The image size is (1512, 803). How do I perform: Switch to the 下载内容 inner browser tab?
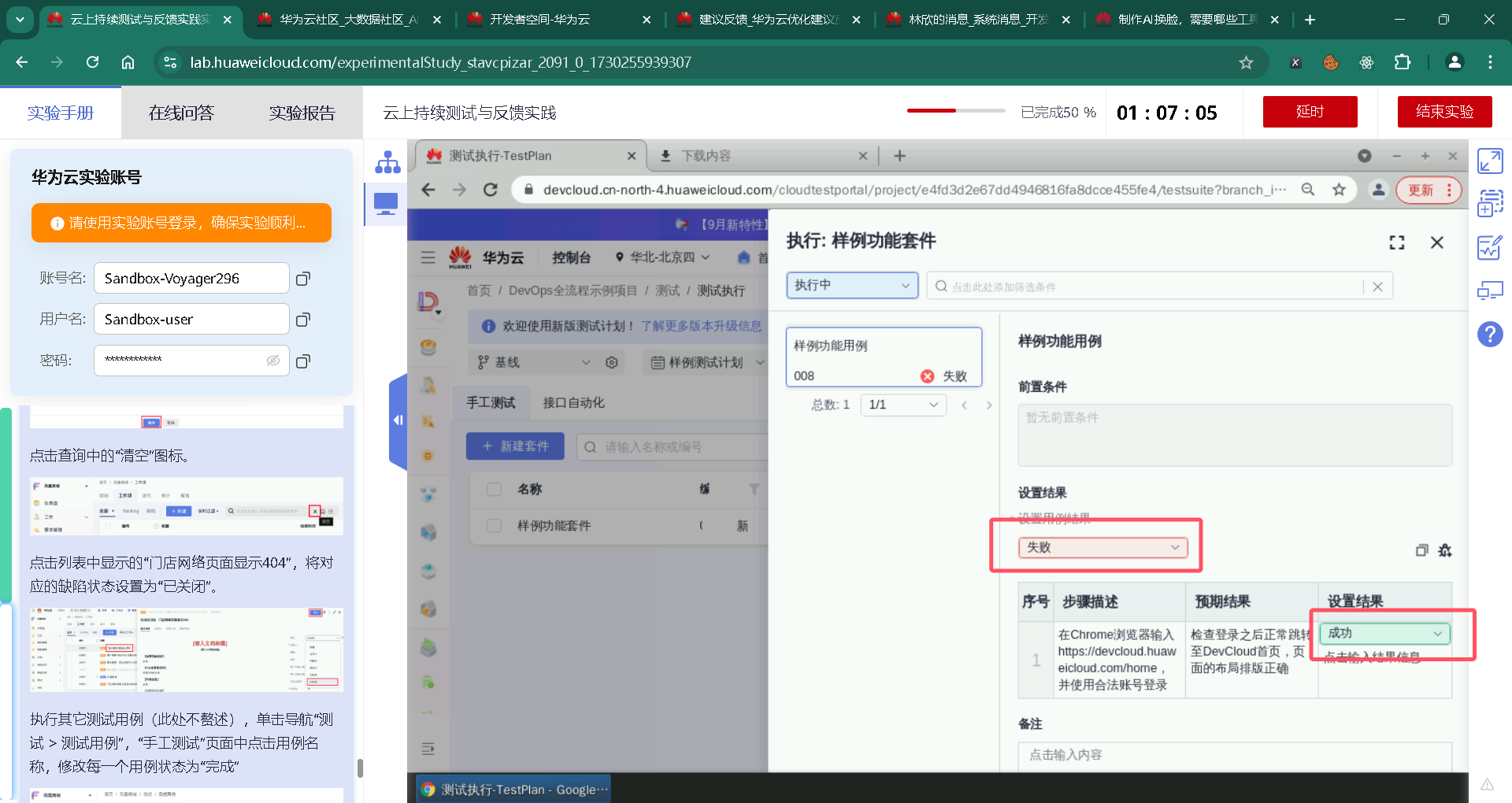[762, 156]
